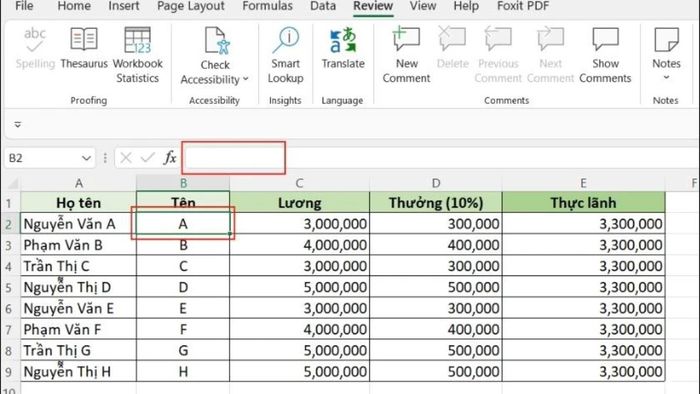Select cell 'Nguyễn Thị H'
Image resolution: width=700 pixels, height=394 pixels.
pyautogui.click(x=79, y=371)
